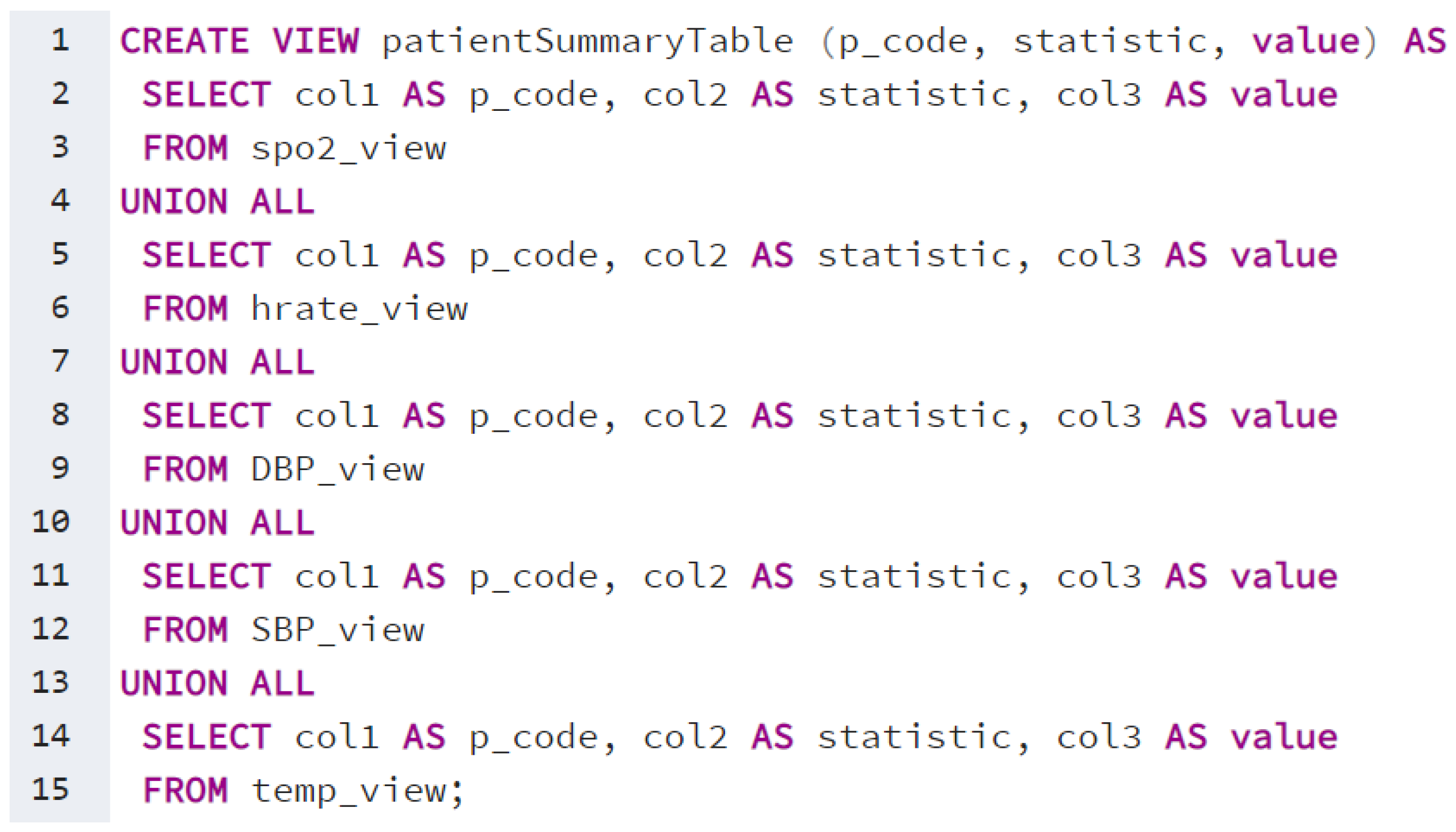
Task: Click col3 on line 8
Action: [x=1098, y=416]
